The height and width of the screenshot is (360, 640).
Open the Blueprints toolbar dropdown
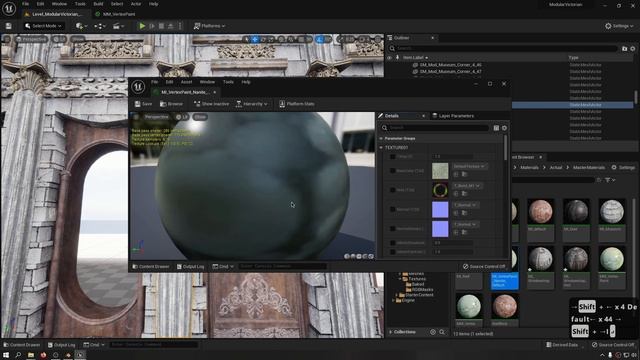click(100, 26)
